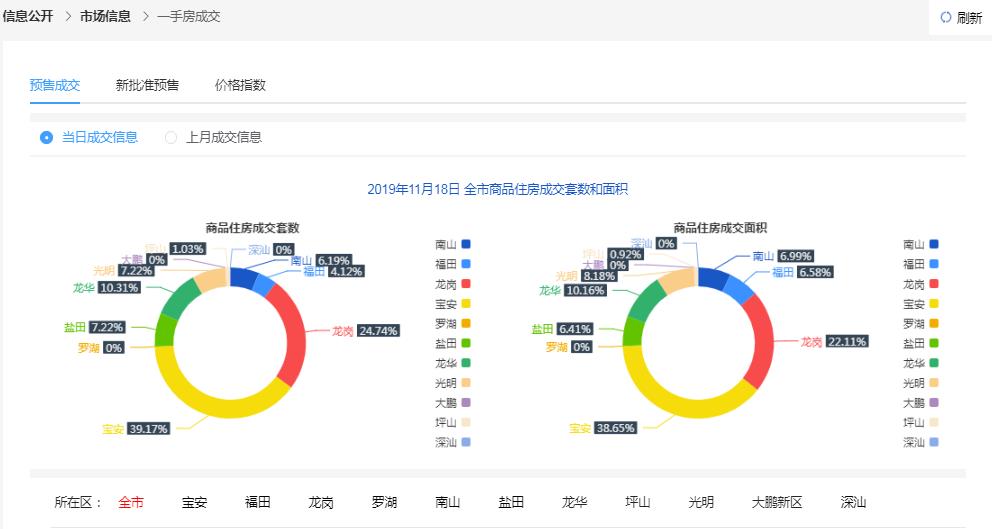Image resolution: width=992 pixels, height=529 pixels.
Task: Click the refresh icon labeled 刷新
Action: pos(946,18)
